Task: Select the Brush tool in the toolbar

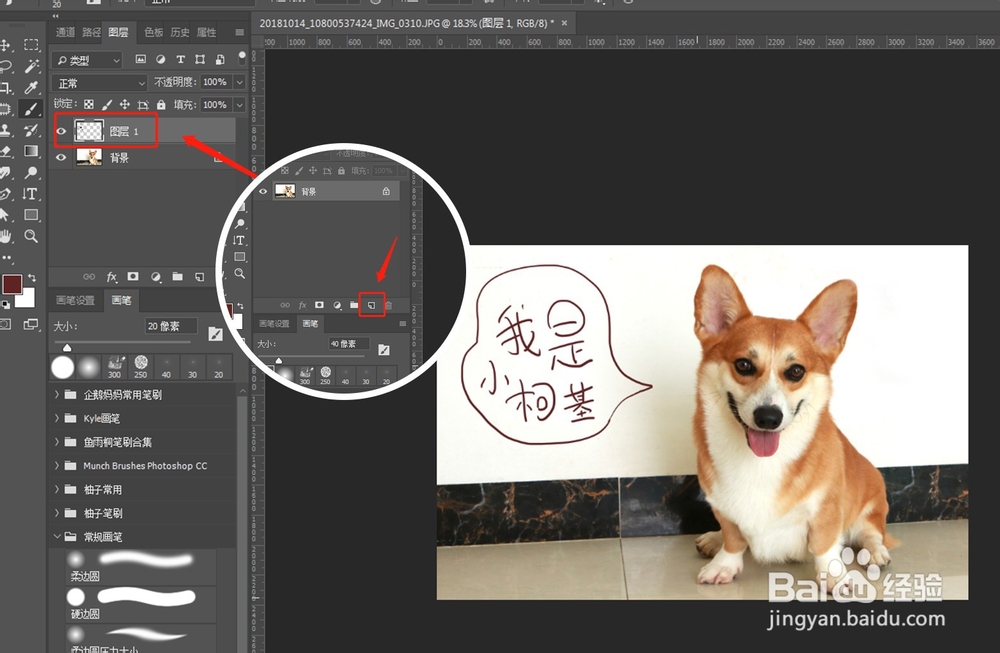Action: click(x=25, y=108)
